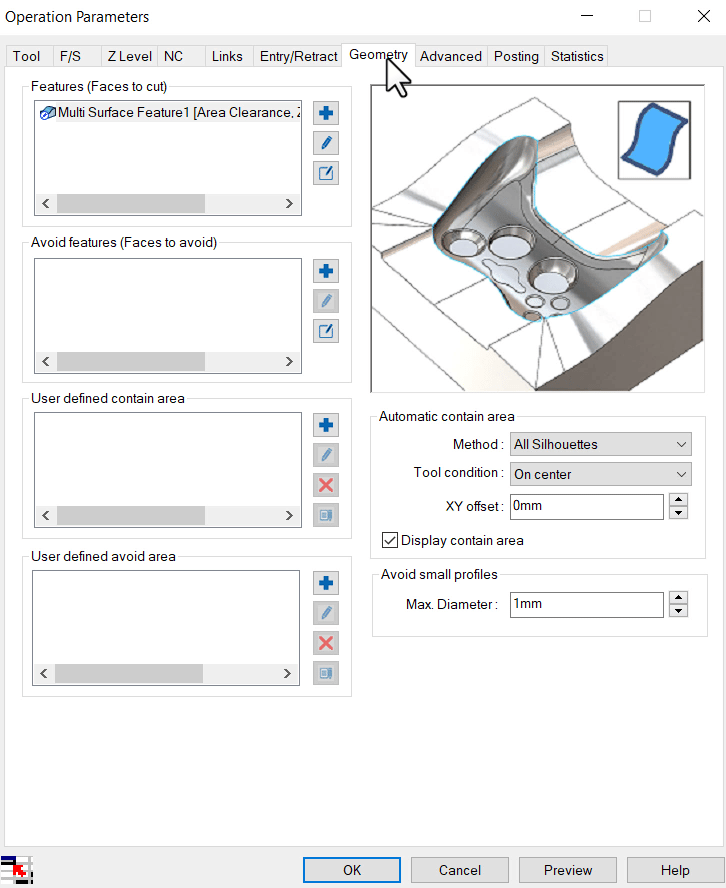Edit the selected feature with pencil icon
The image size is (726, 888).
326,143
